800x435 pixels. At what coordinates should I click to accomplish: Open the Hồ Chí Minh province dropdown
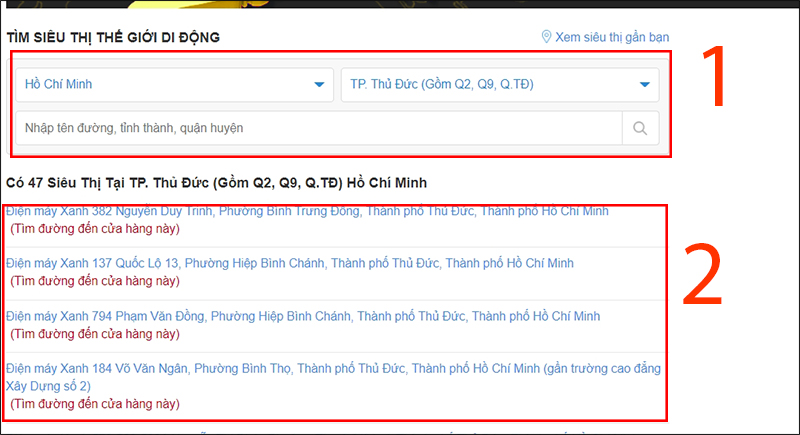pos(174,84)
